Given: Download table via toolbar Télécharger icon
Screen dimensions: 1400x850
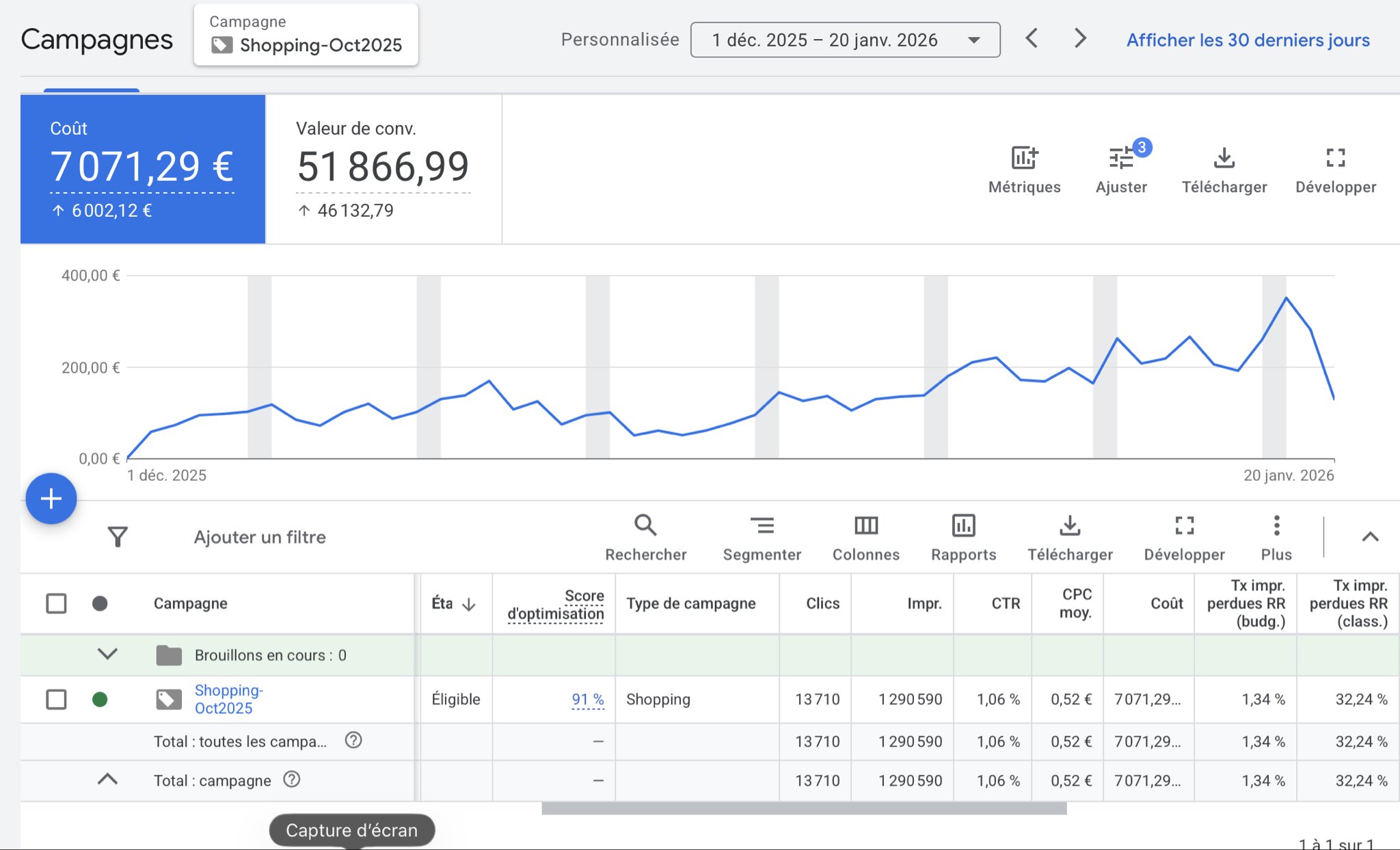Looking at the screenshot, I should click(1070, 526).
